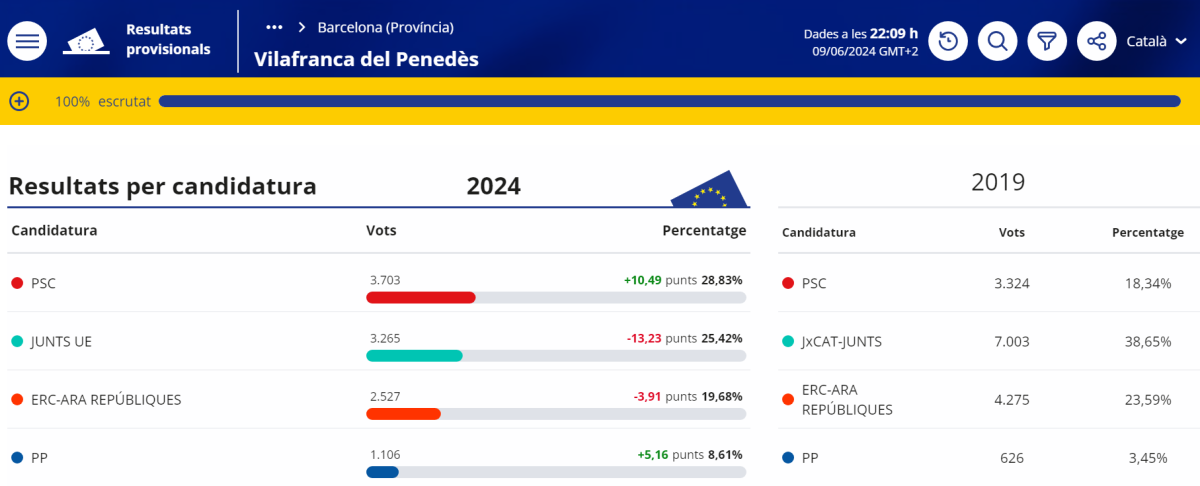The image size is (1200, 486).
Task: Click the ERC-ARA REPÚBLIQUES 2024 vote bar
Action: 555,414
